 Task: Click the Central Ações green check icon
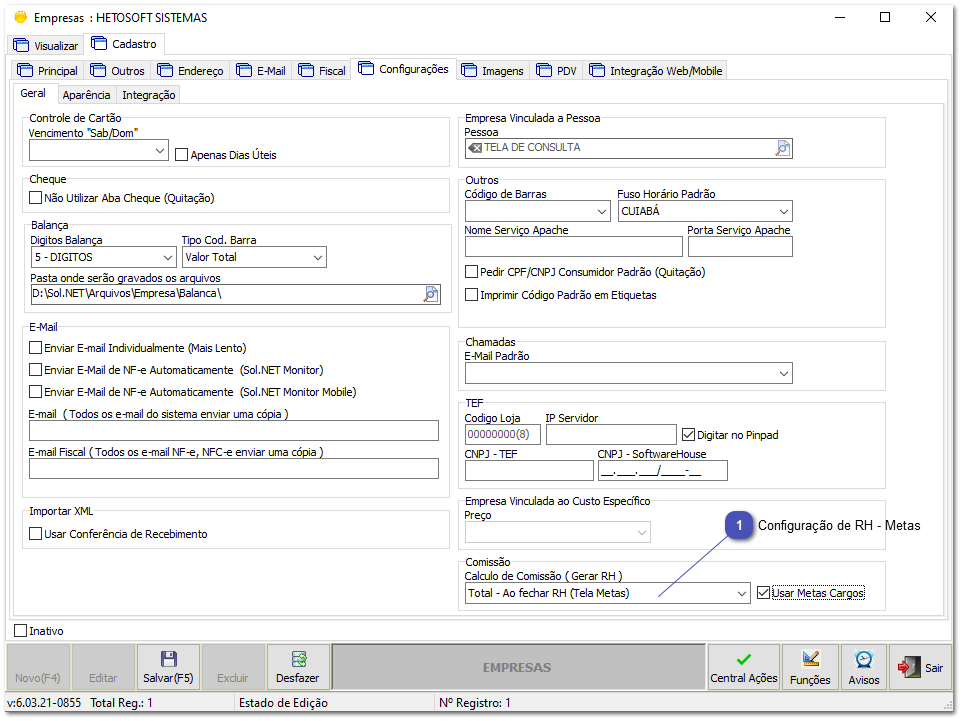(743, 659)
